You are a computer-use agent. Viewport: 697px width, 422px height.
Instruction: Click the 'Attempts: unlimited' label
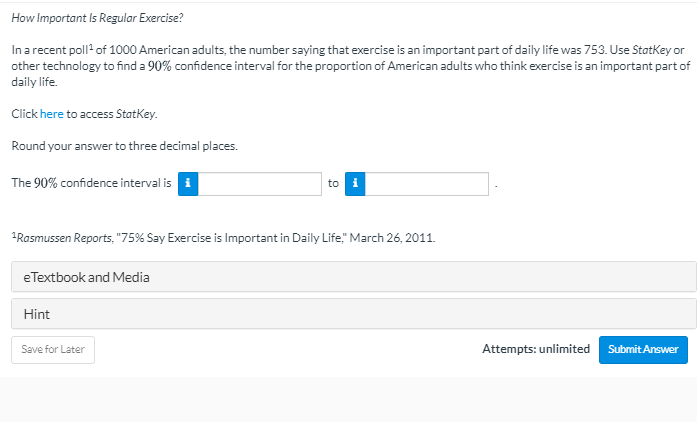tap(535, 349)
